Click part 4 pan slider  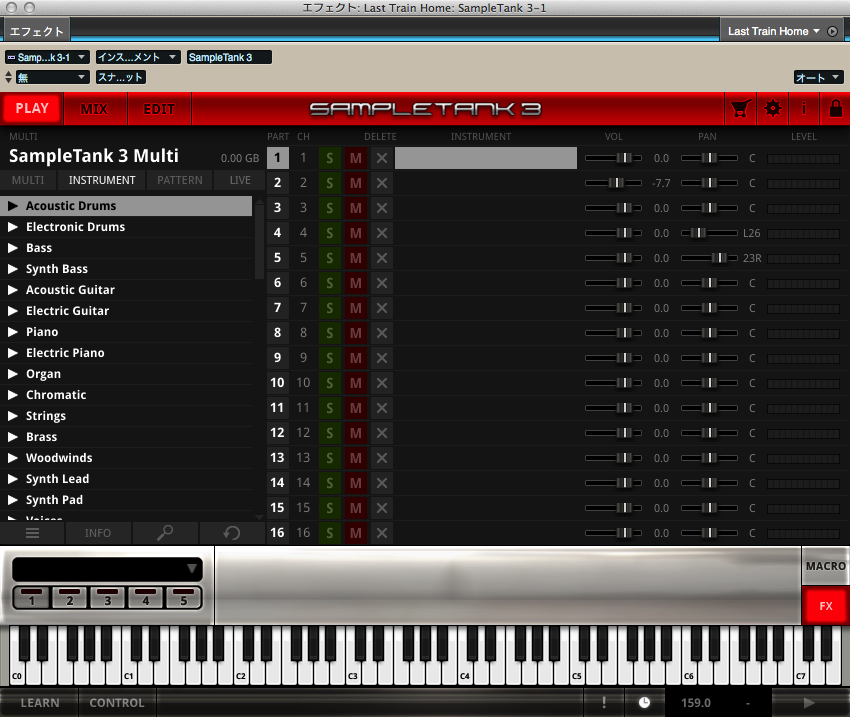point(709,233)
